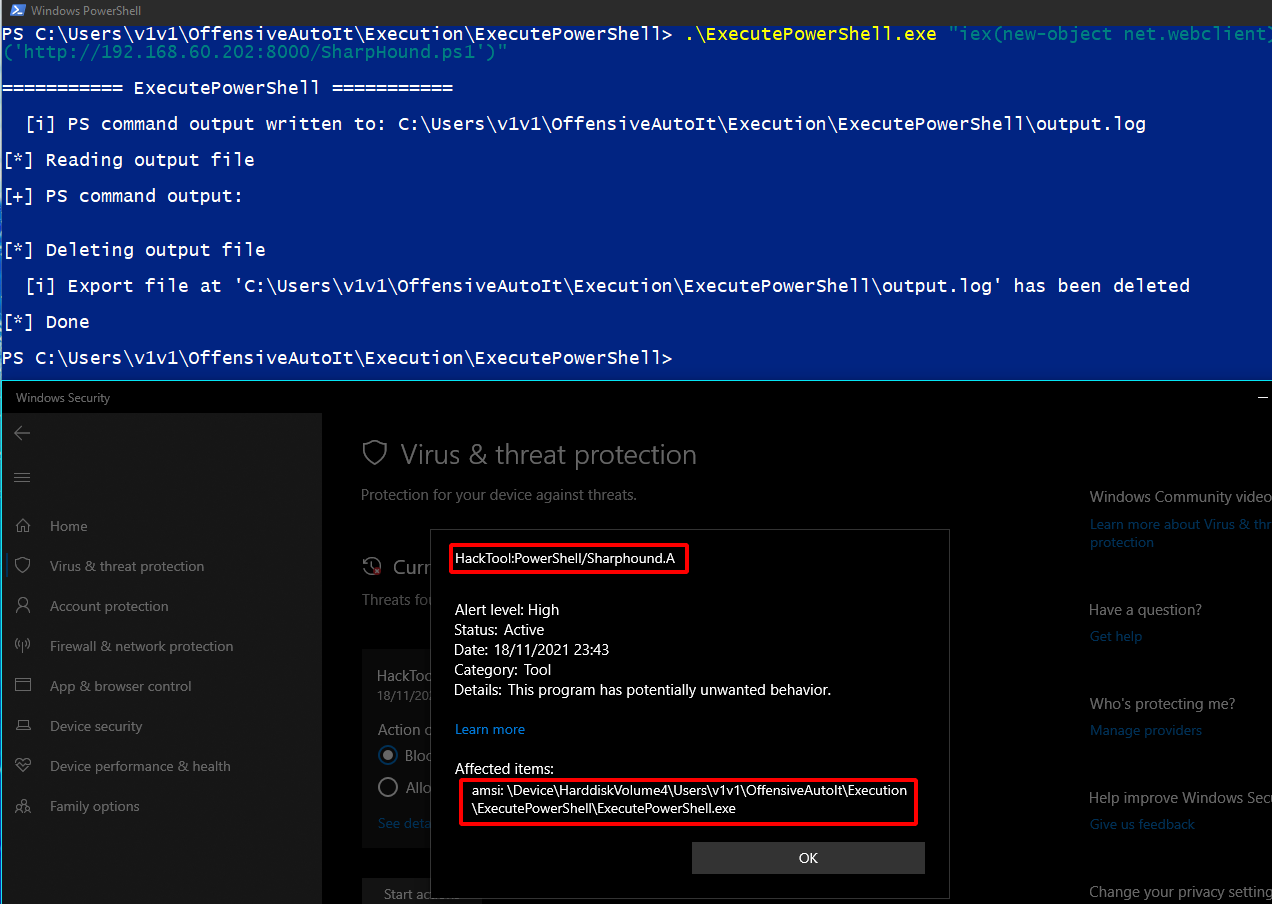Open the Learn more link in the threat dialog

(x=490, y=729)
